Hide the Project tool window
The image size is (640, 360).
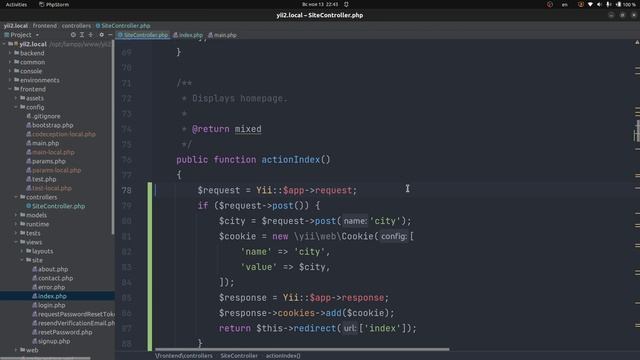(110, 35)
